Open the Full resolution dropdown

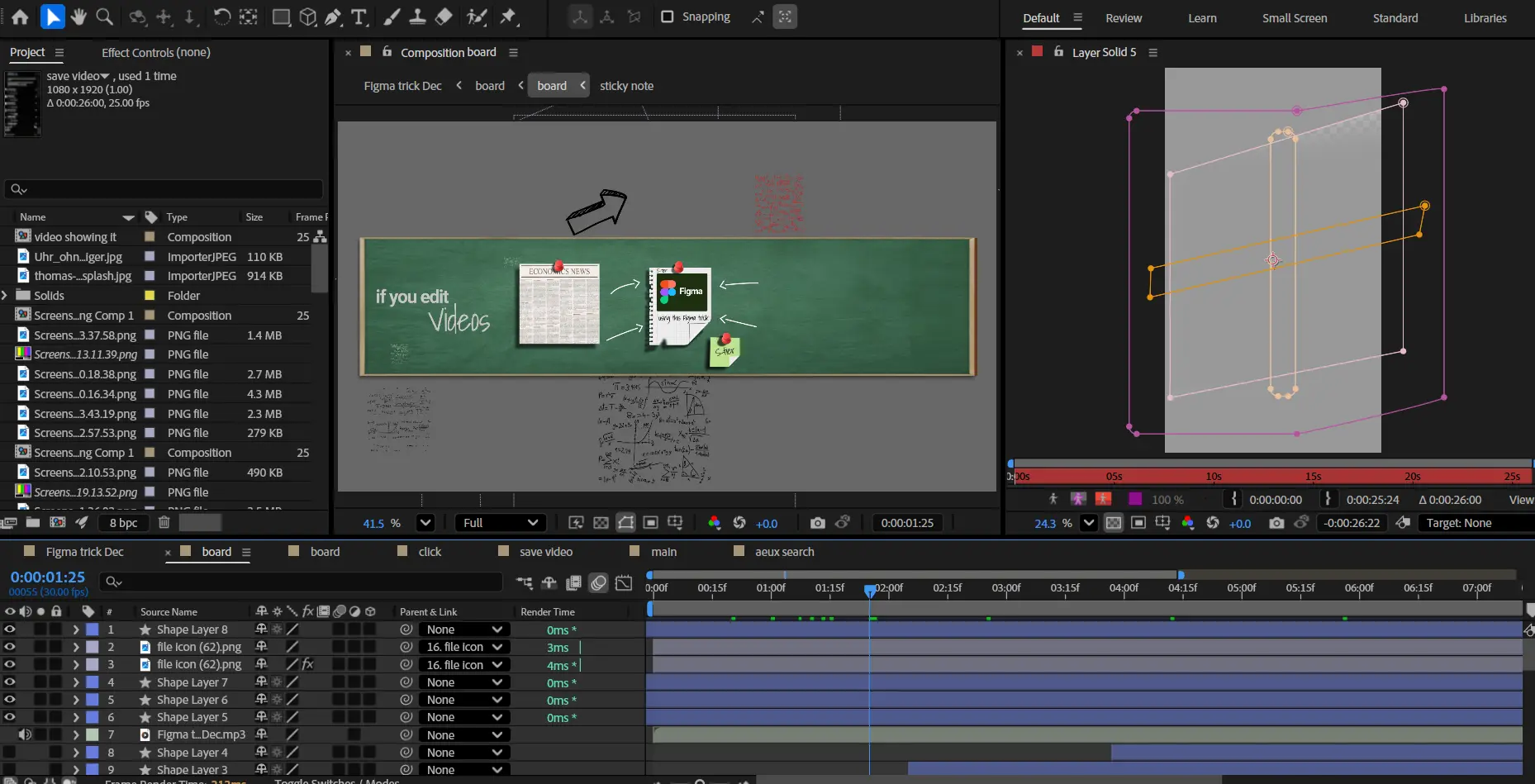pos(500,523)
